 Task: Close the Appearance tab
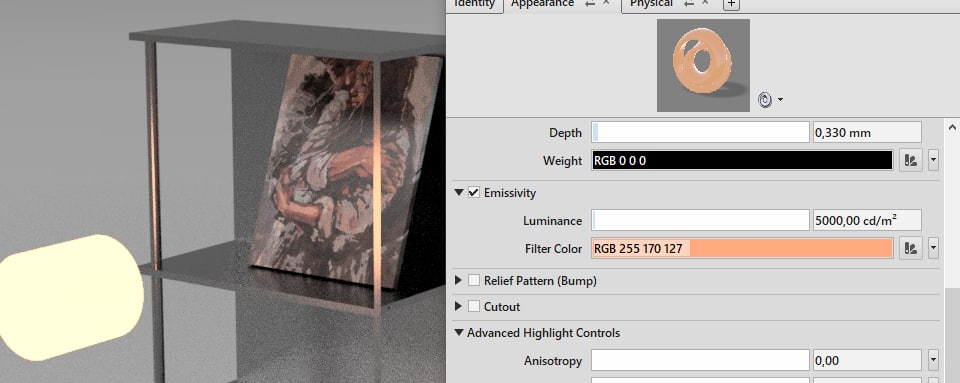pyautogui.click(x=606, y=3)
